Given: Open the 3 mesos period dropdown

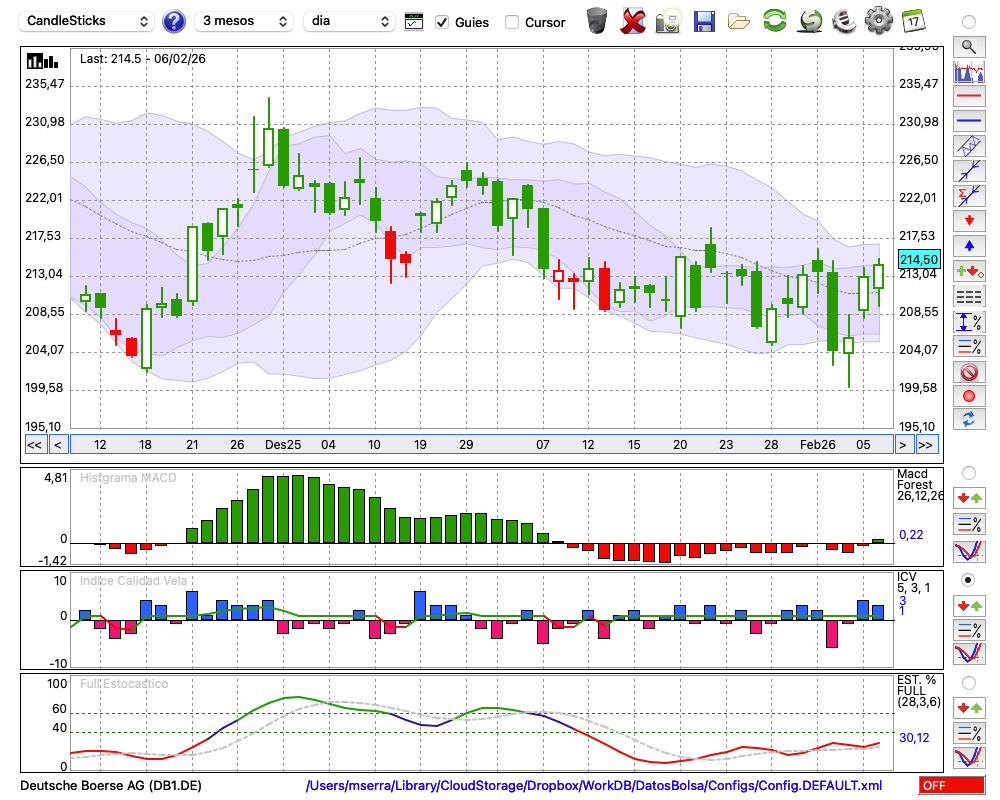Looking at the screenshot, I should coord(244,21).
